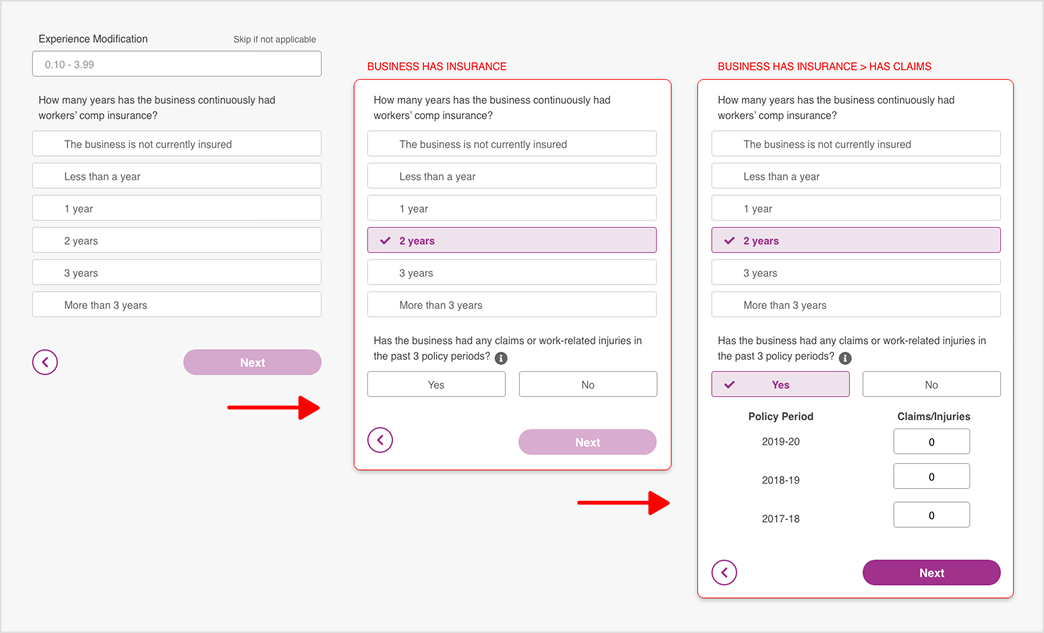Click claims input for policy period 2018-19

[x=931, y=477]
